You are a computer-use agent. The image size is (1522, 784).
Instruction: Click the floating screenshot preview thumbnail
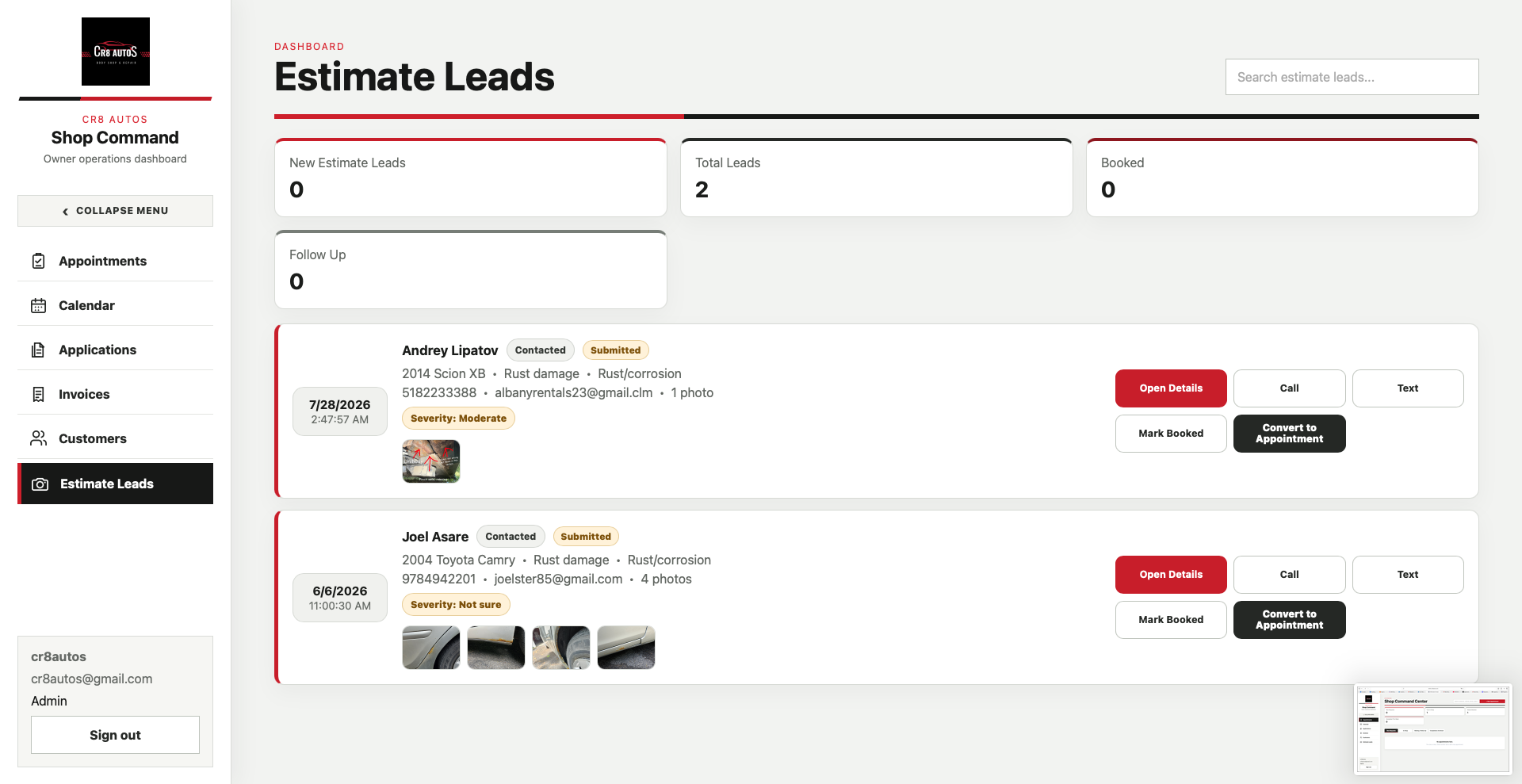pyautogui.click(x=1432, y=729)
